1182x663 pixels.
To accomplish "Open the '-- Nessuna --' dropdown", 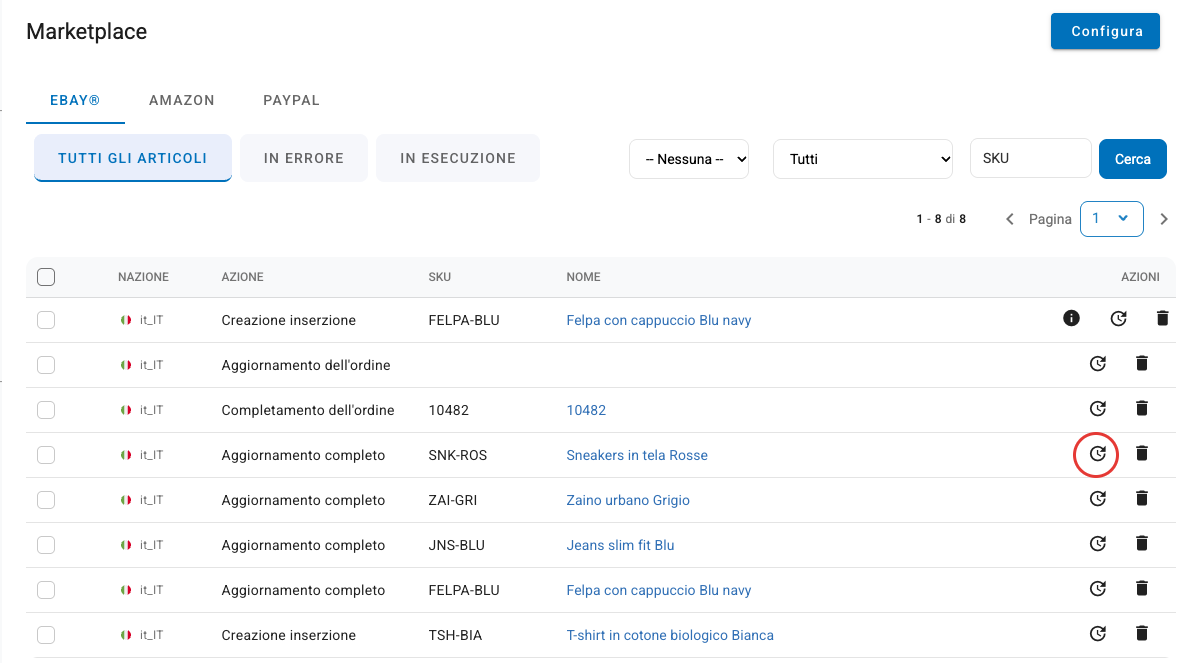I will 689,159.
